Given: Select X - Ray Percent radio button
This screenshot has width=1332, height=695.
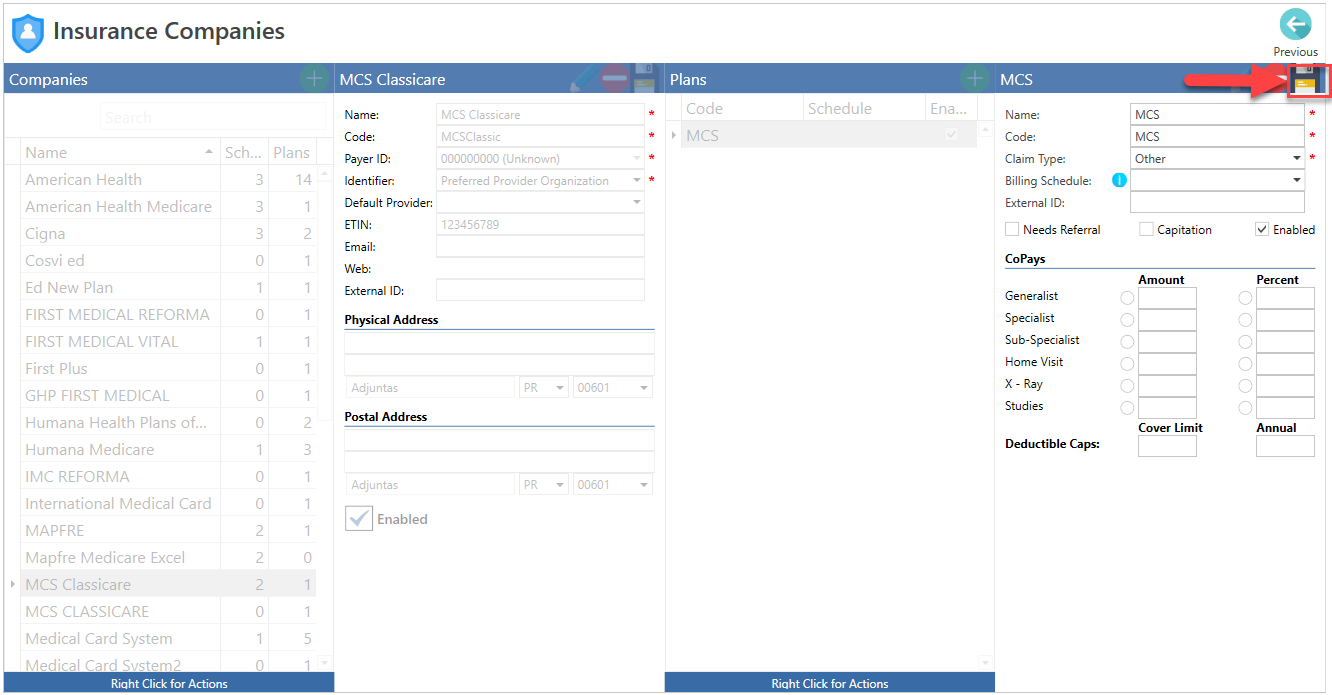Looking at the screenshot, I should [1245, 386].
